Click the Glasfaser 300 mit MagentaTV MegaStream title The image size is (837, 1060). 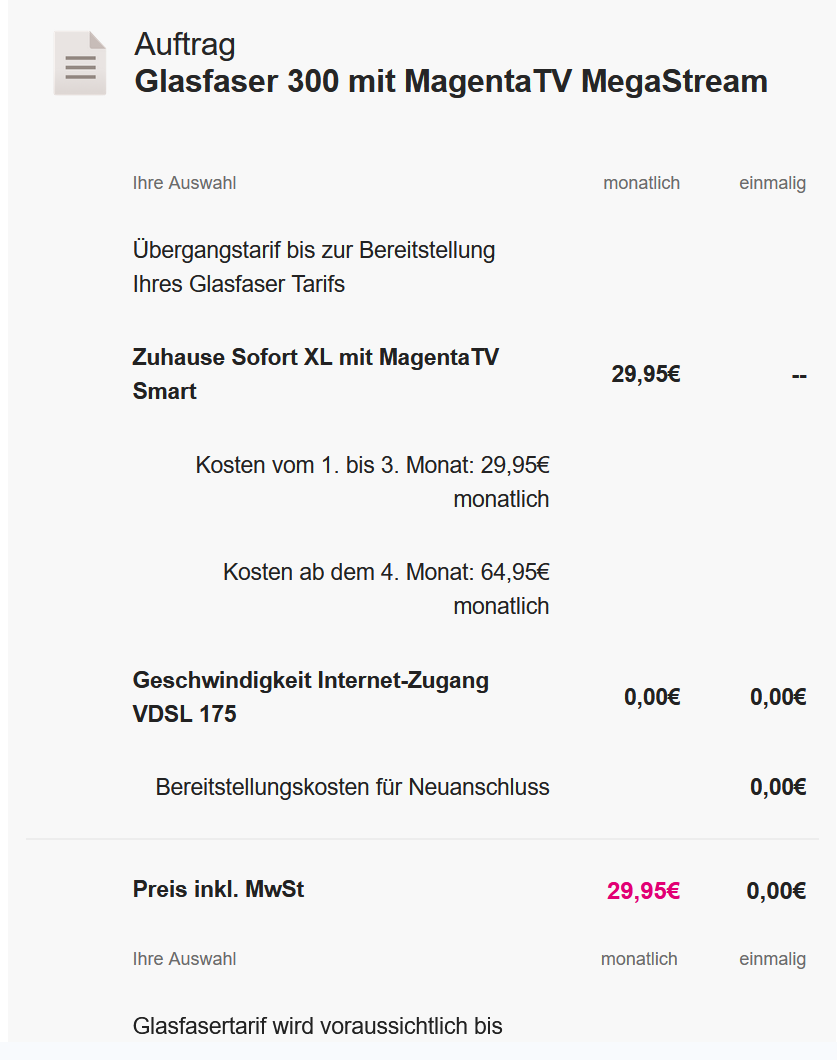(x=451, y=81)
